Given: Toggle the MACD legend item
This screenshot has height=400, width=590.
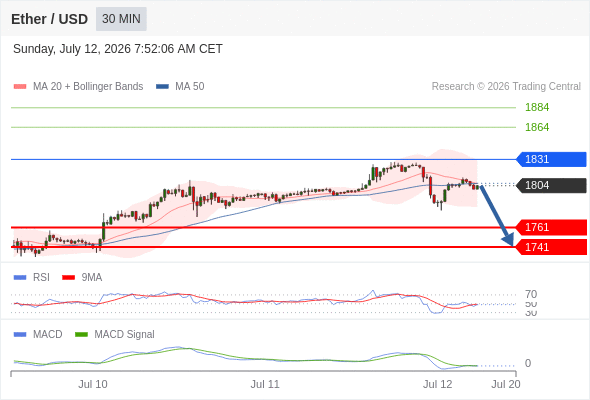Looking at the screenshot, I should pos(38,334).
